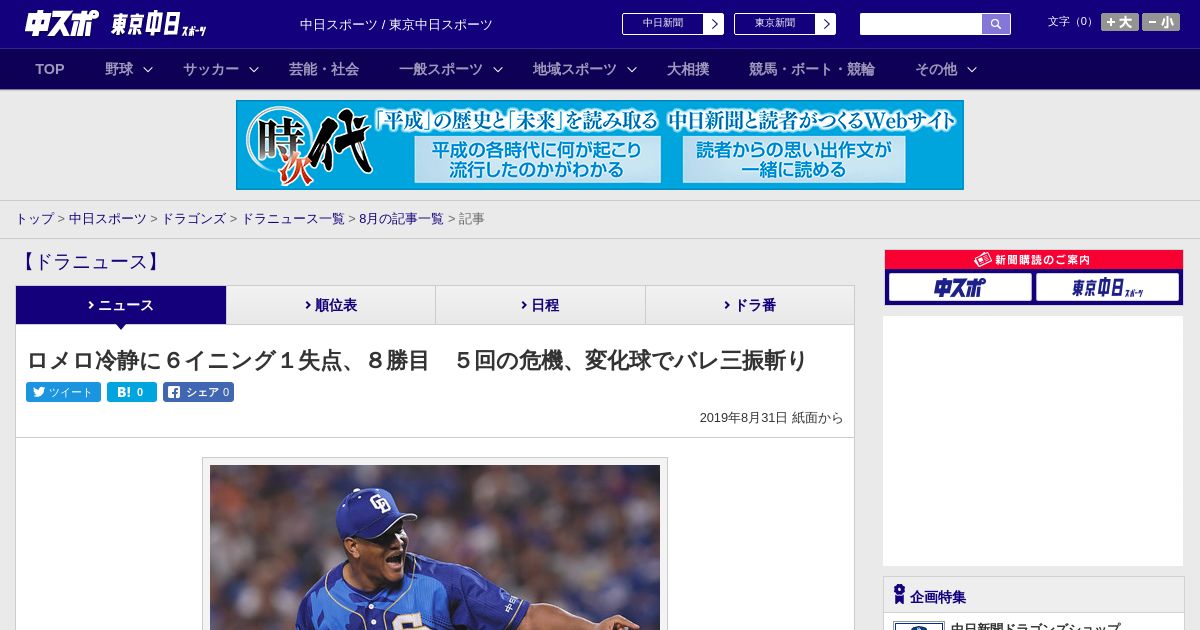The width and height of the screenshot is (1200, 630).
Task: Click the 【ドラニュース】 section title
Action: click(x=90, y=262)
